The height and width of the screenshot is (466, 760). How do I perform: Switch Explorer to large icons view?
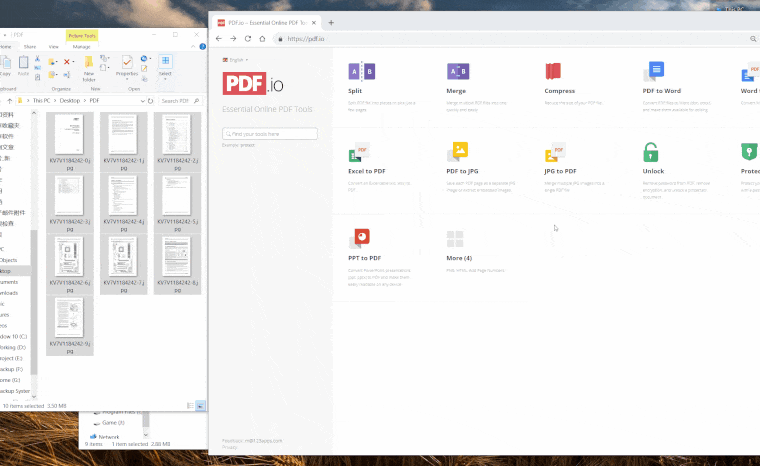(x=200, y=406)
